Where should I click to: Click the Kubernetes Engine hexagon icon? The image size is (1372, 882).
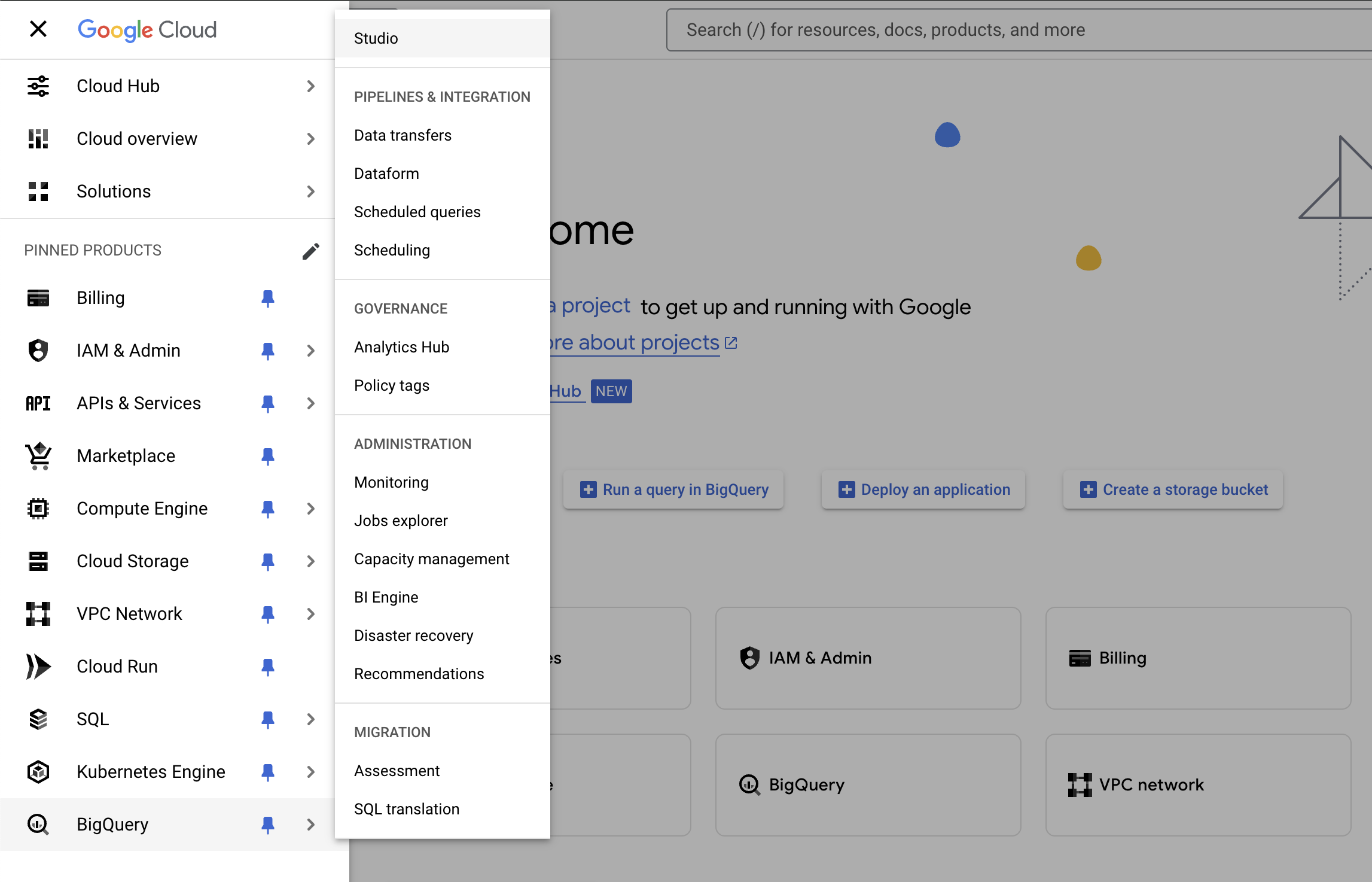pos(38,772)
